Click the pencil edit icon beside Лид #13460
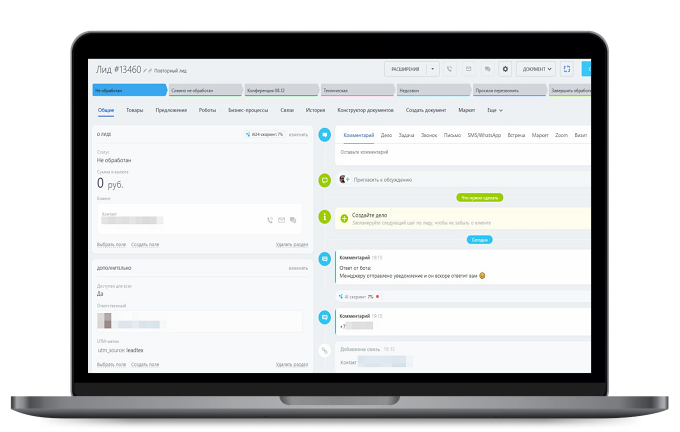This screenshot has height=432, width=680. point(145,71)
